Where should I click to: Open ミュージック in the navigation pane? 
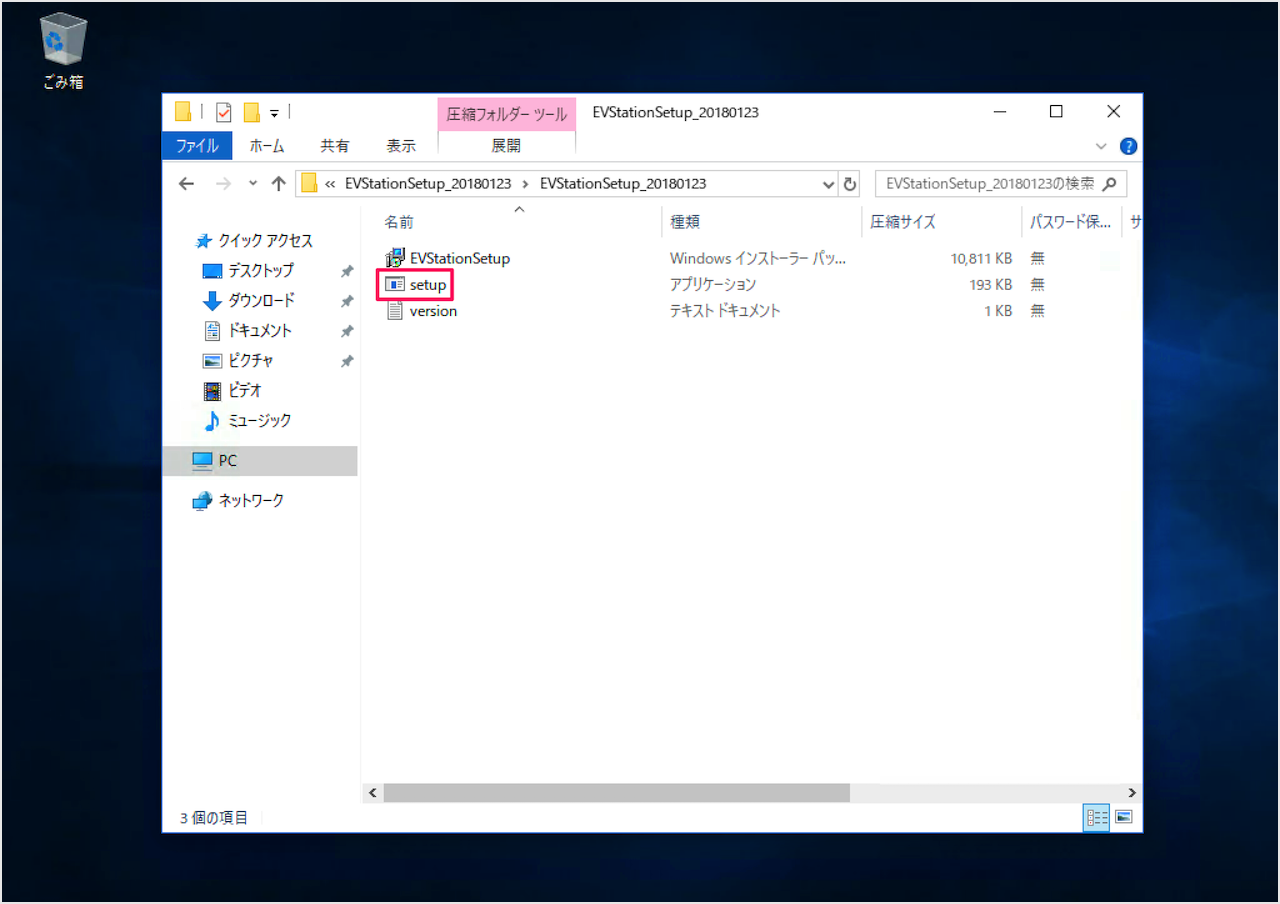(247, 421)
